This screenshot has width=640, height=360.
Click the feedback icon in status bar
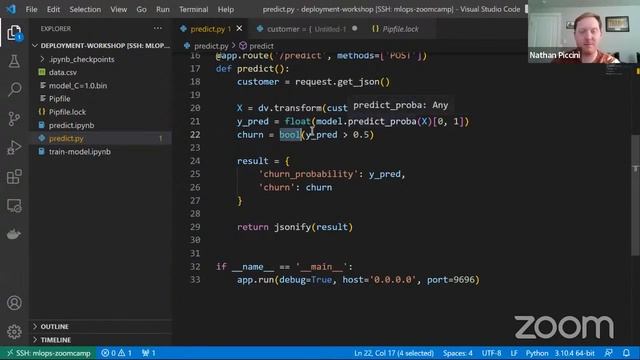click(x=609, y=353)
